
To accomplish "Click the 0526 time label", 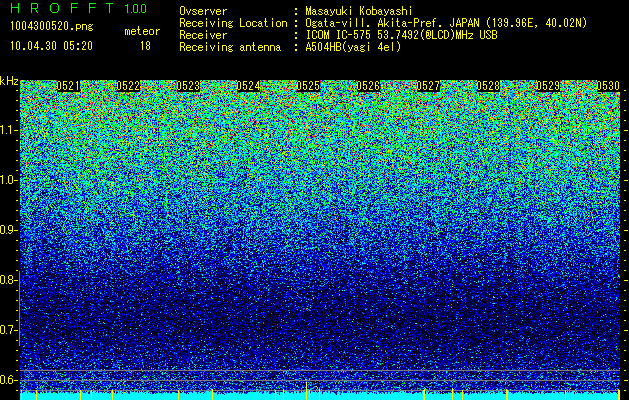I will pyautogui.click(x=368, y=86).
